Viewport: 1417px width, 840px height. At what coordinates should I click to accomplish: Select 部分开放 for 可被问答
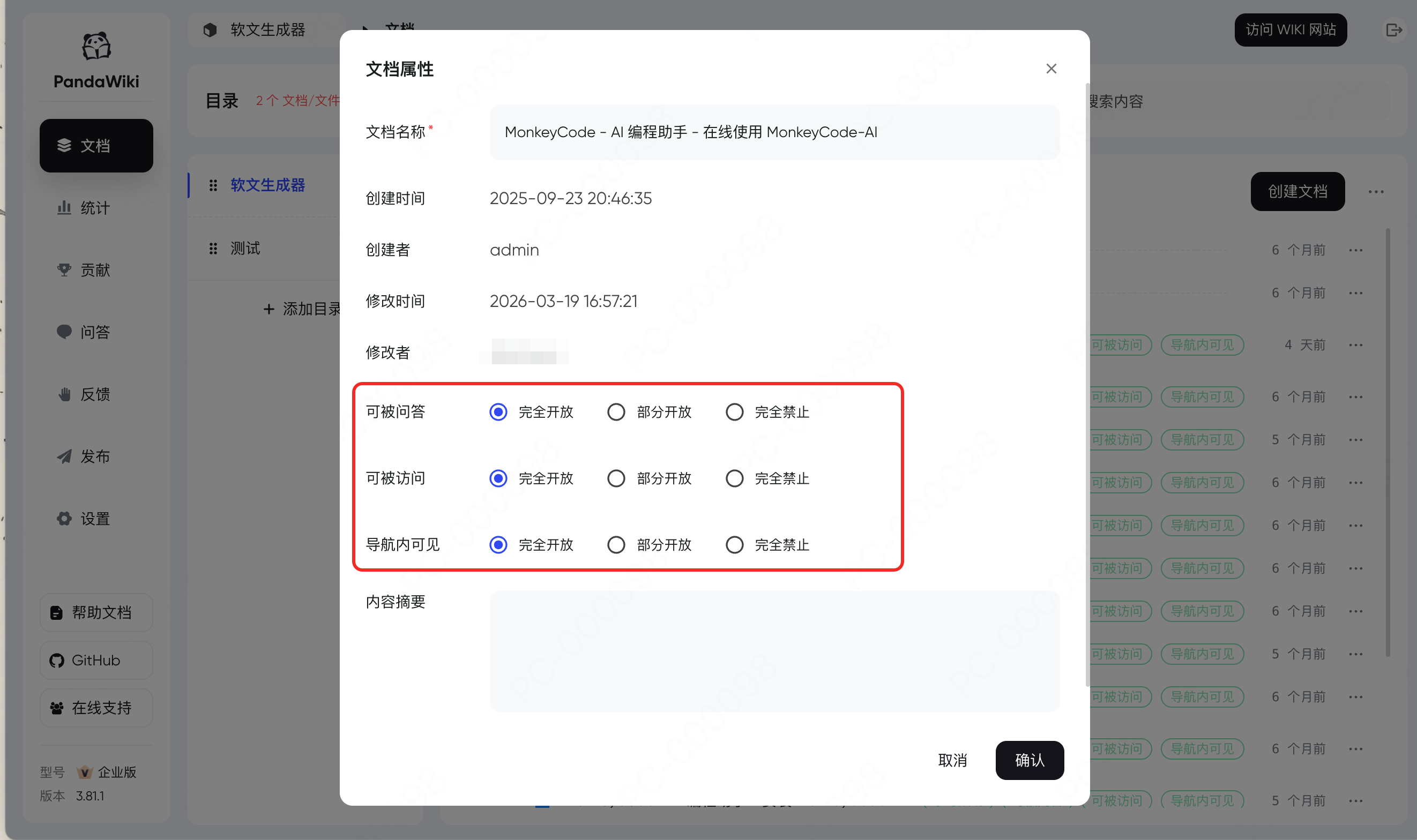616,412
